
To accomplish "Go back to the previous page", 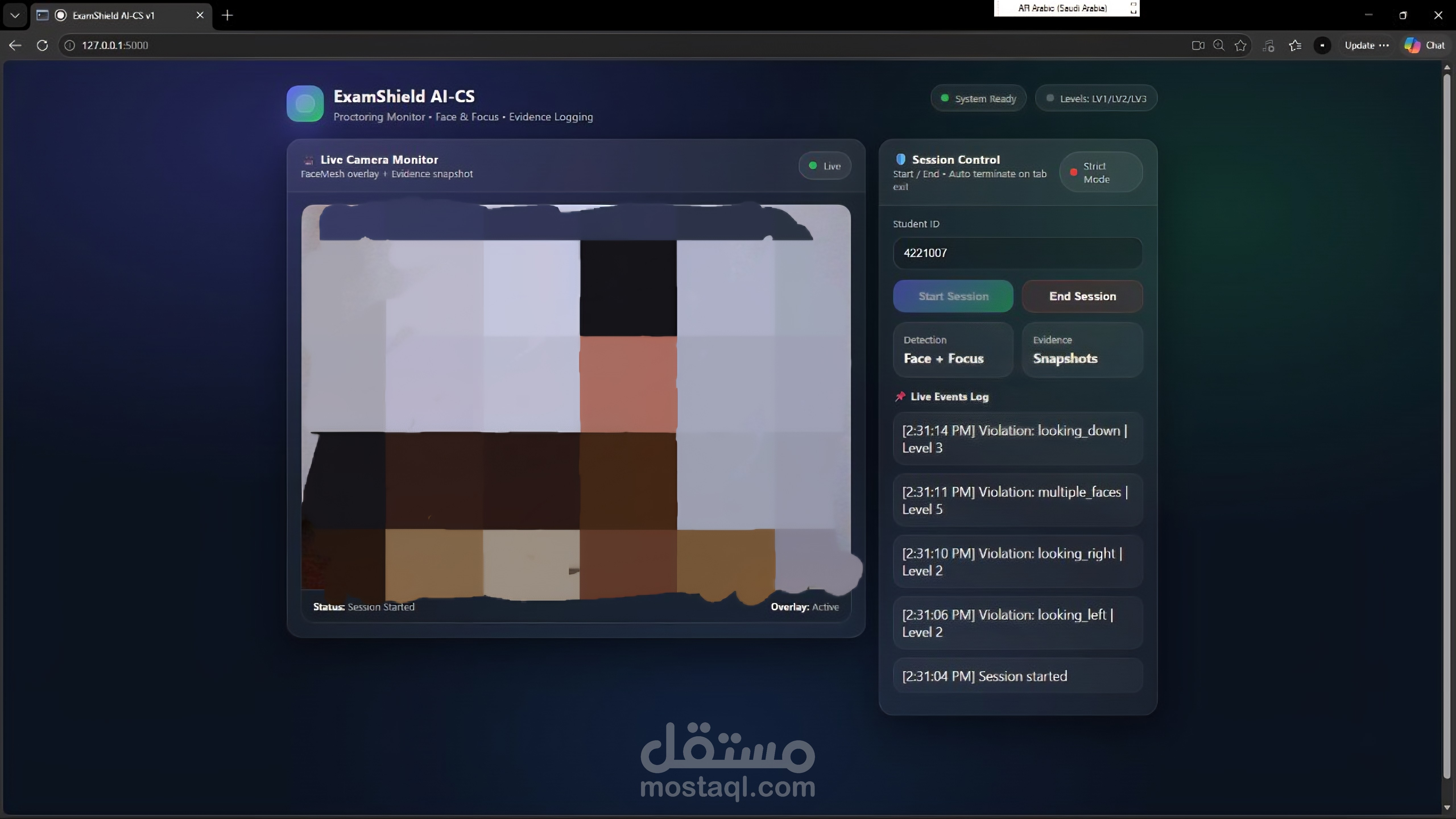I will (x=15, y=45).
